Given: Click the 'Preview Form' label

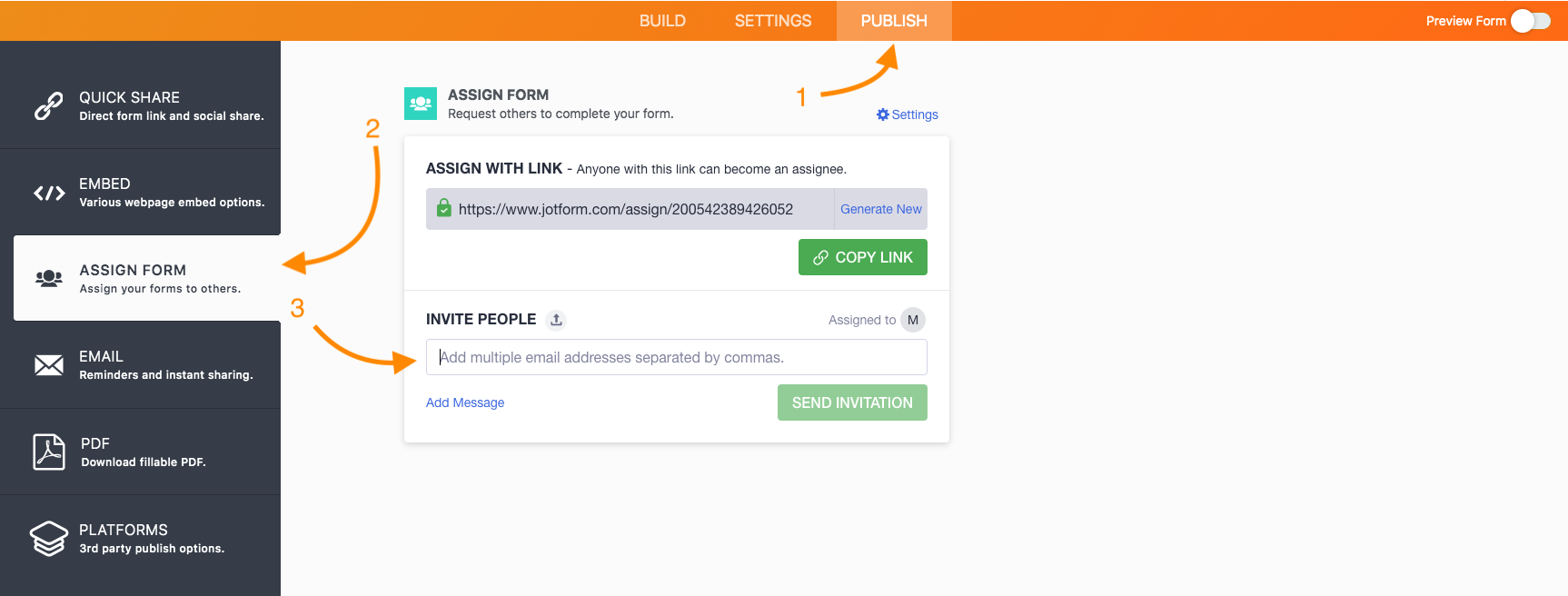Looking at the screenshot, I should click(x=1466, y=21).
